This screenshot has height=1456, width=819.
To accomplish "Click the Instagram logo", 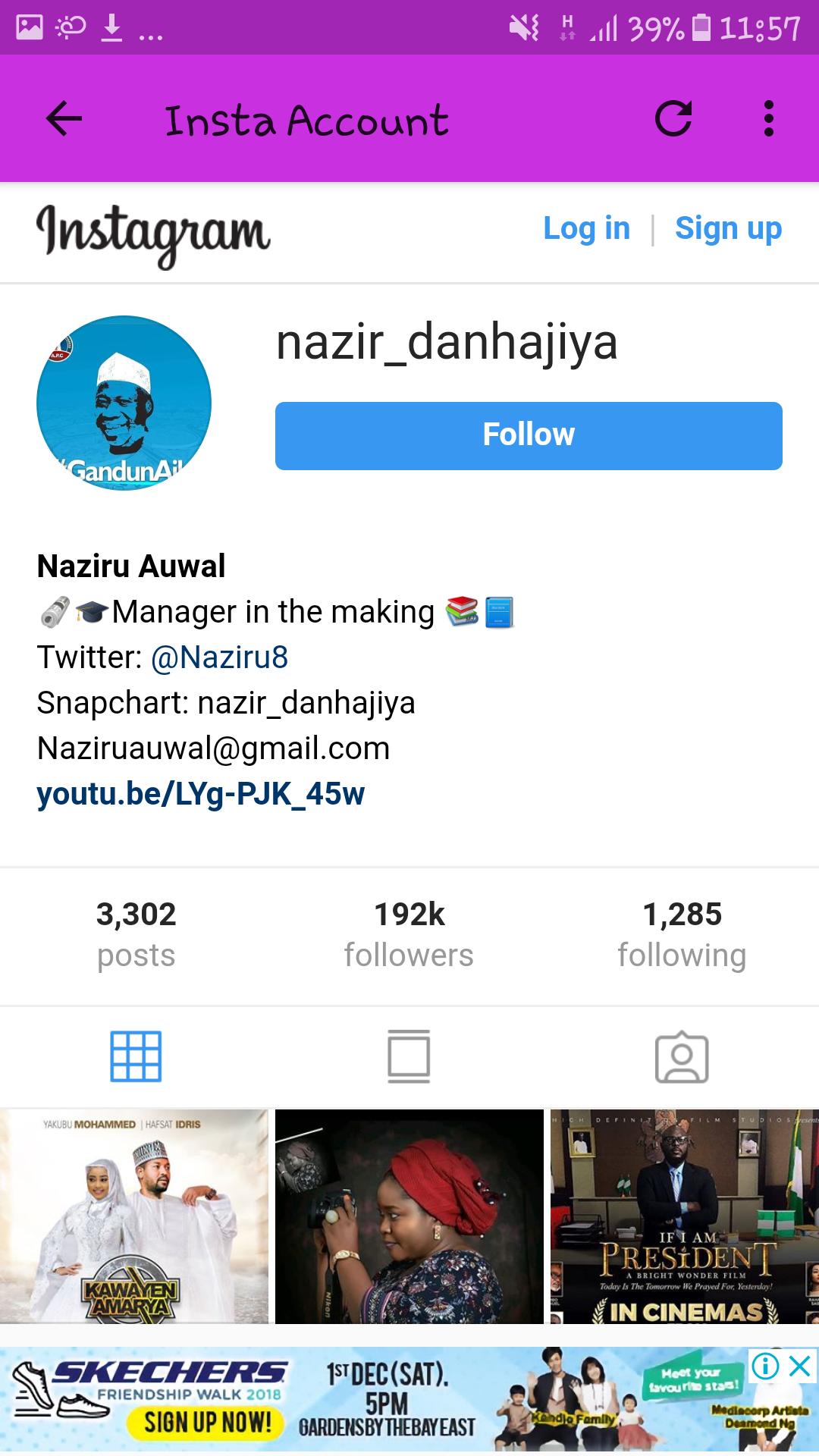I will pyautogui.click(x=153, y=234).
